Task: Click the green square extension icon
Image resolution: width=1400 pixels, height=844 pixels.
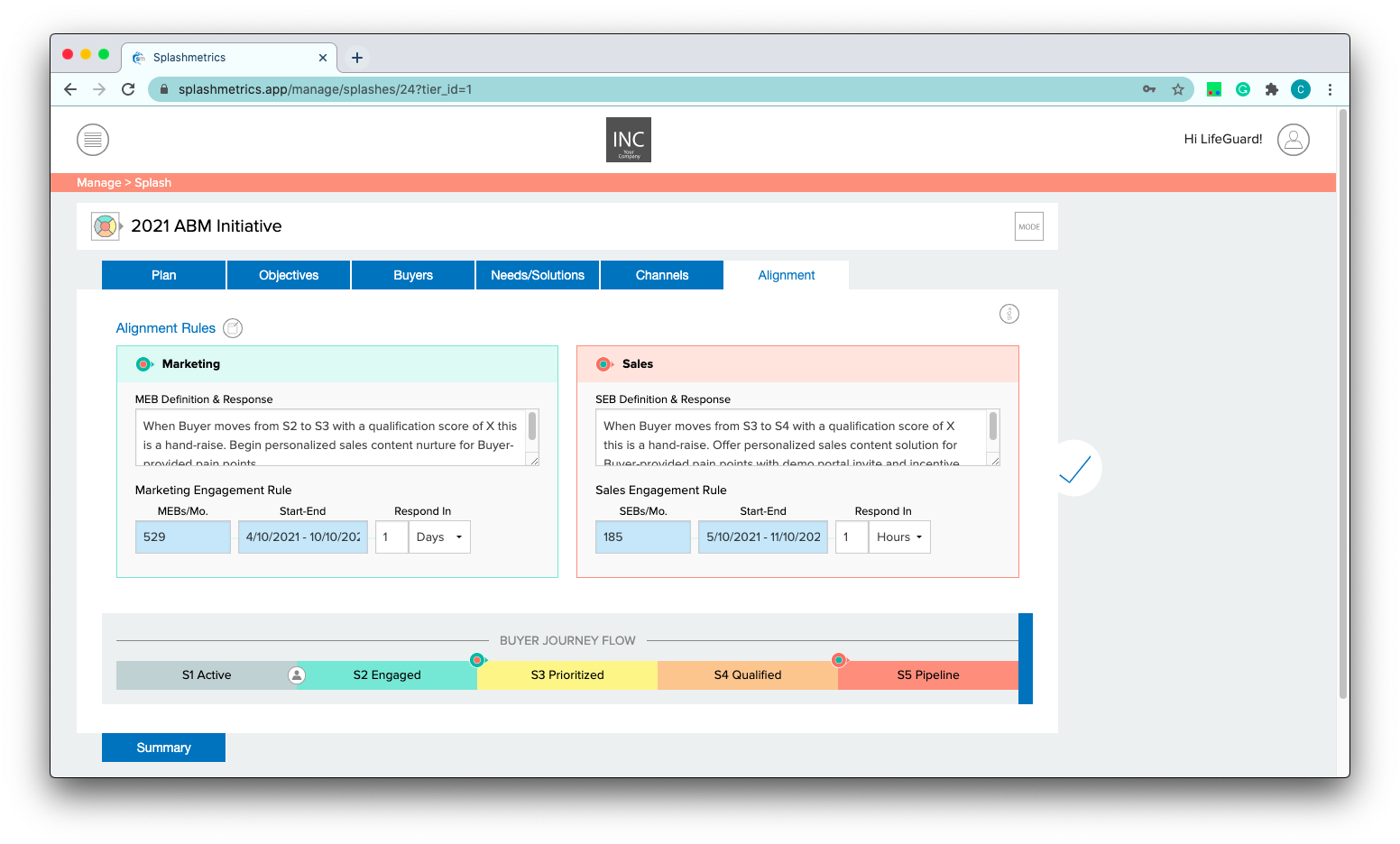Action: coord(1214,89)
